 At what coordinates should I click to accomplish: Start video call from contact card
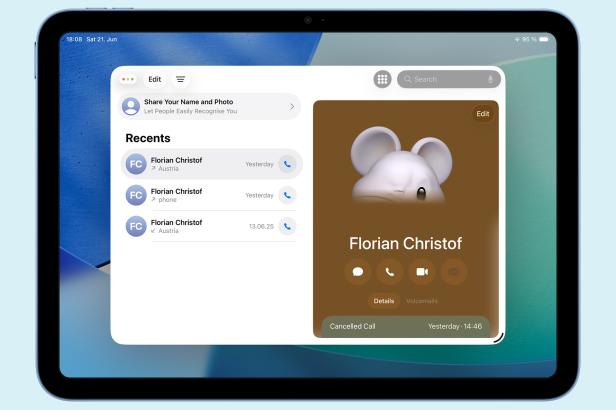click(422, 272)
